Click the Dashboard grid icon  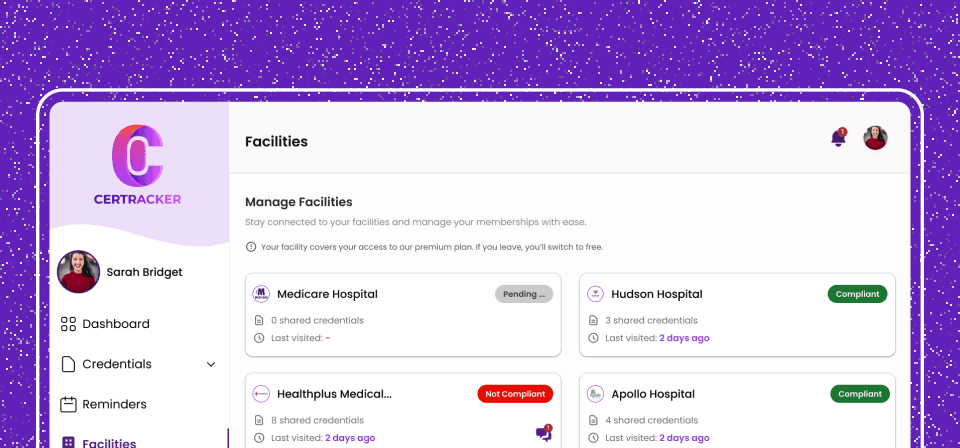(68, 324)
